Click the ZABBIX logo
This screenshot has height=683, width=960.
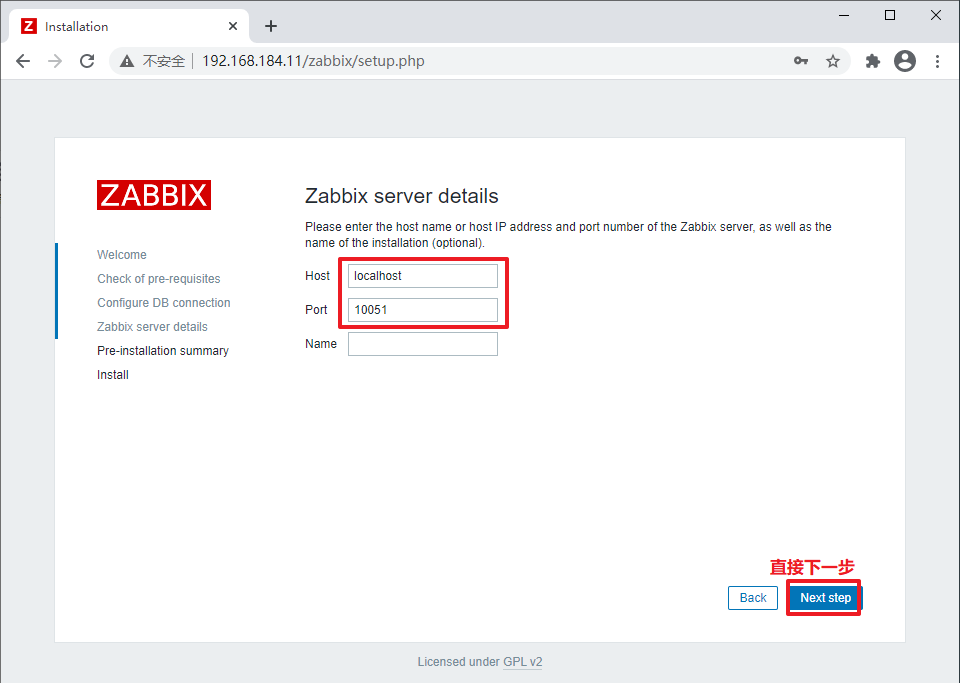[154, 195]
